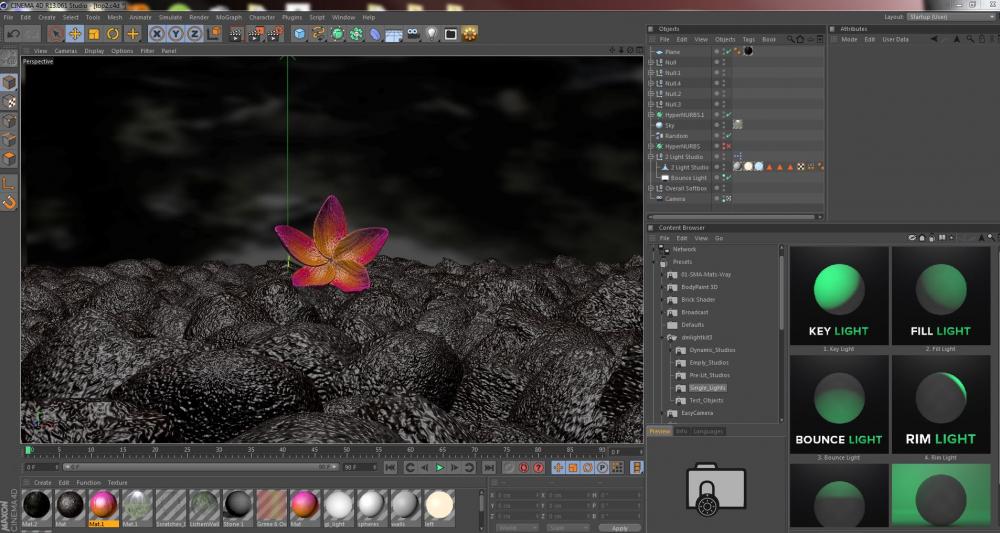Click the Add Camera object icon
Viewport: 1000px width, 533px height.
click(413, 34)
